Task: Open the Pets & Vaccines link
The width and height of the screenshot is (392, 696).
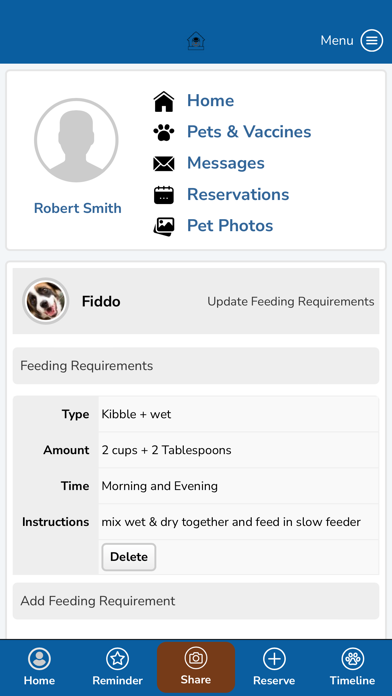Action: click(x=249, y=132)
